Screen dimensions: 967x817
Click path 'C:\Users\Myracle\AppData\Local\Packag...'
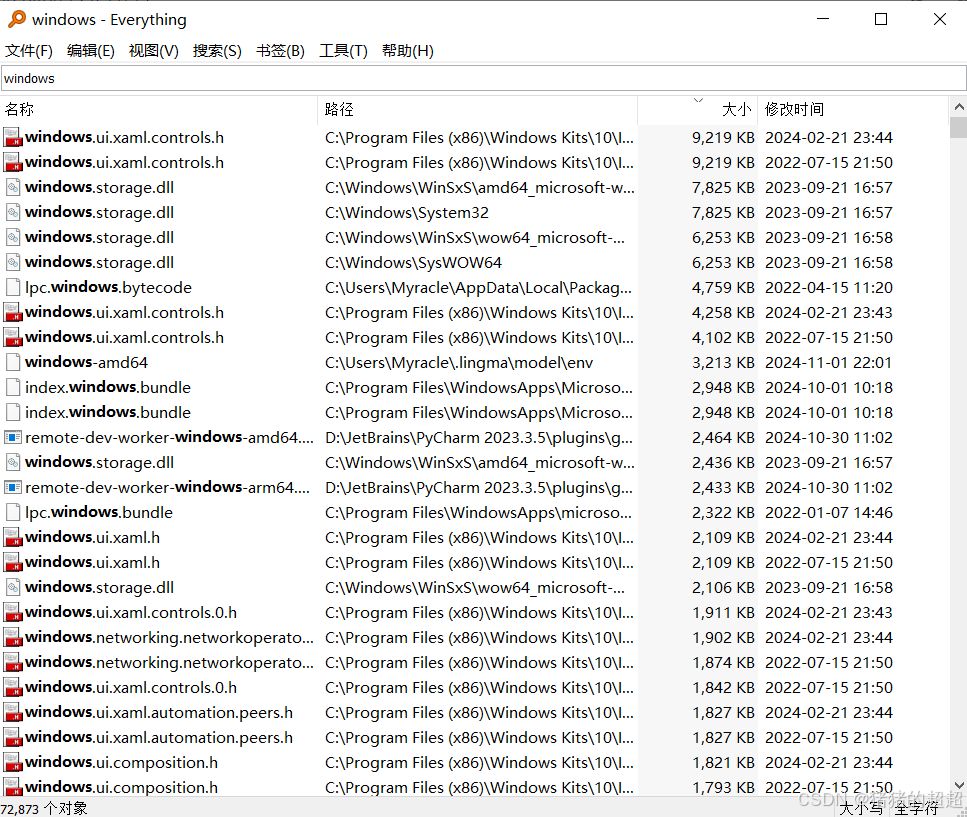[x=479, y=288]
